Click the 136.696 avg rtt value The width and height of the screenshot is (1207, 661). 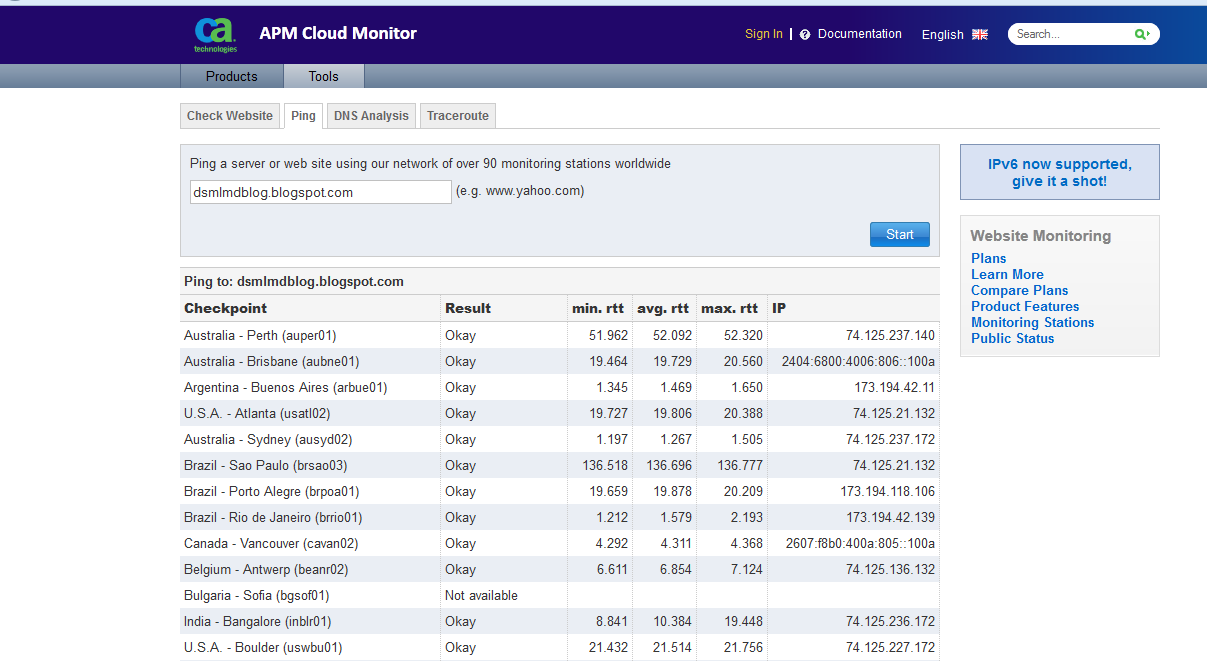point(669,465)
